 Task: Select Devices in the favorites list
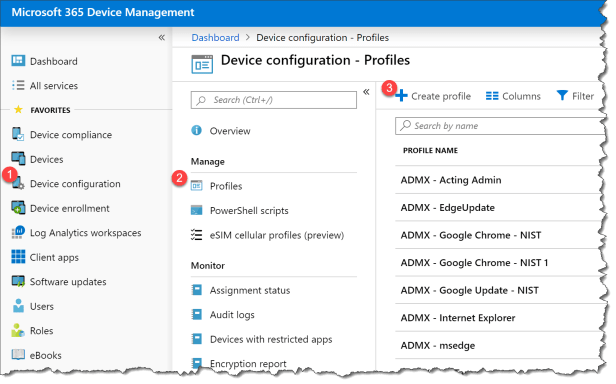point(46,159)
